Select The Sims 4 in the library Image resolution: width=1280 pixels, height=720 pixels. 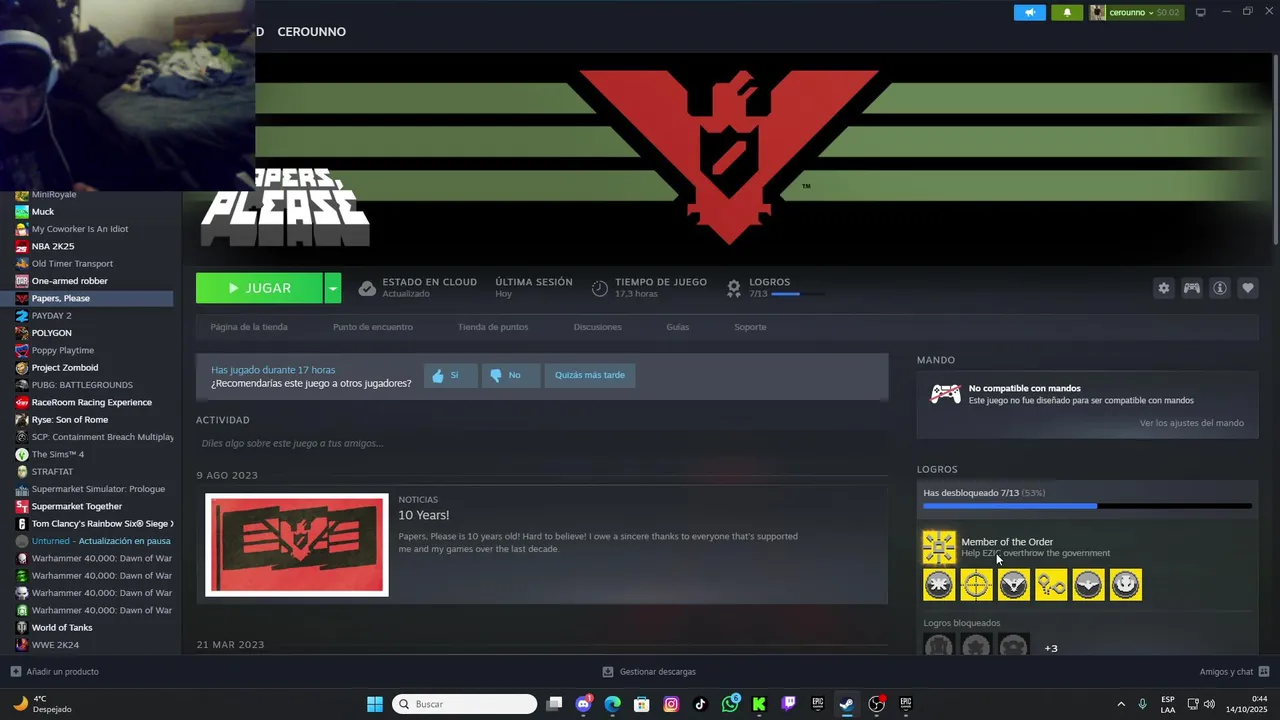pyautogui.click(x=58, y=454)
